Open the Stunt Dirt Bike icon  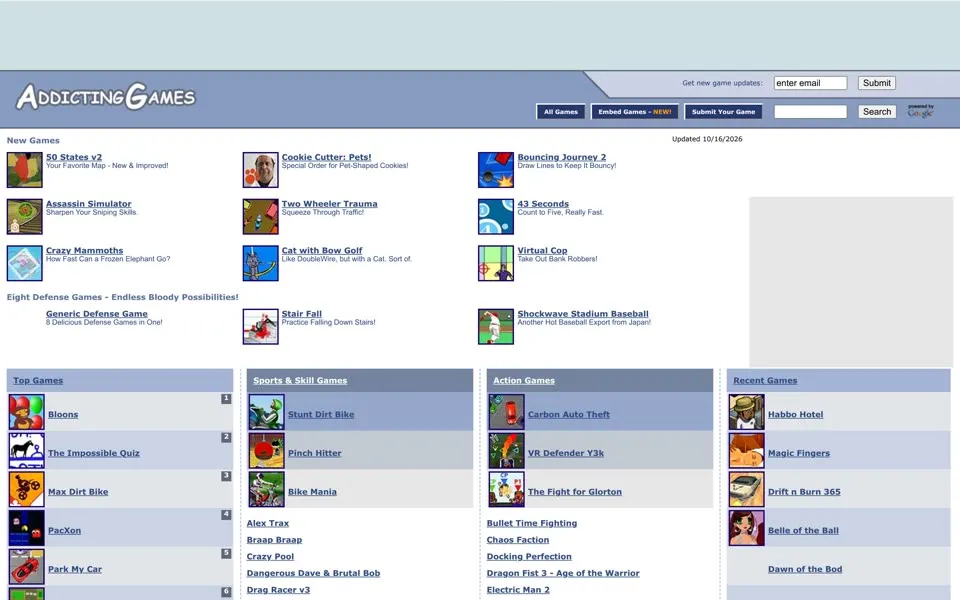[x=266, y=412]
